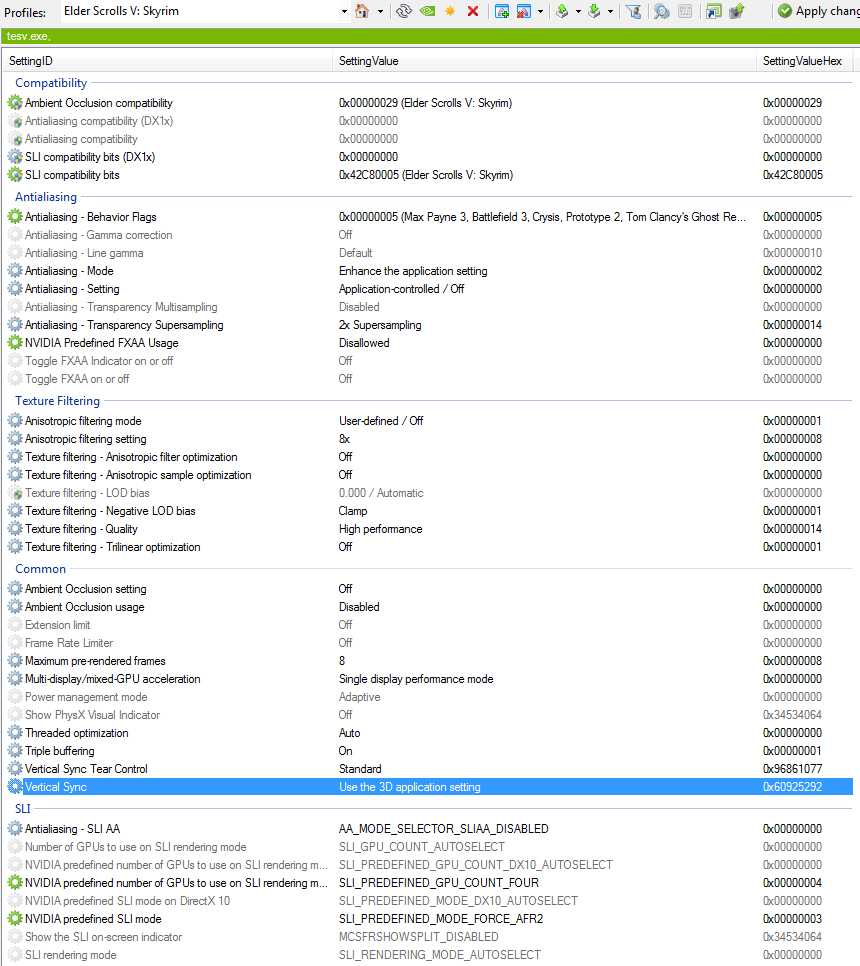This screenshot has height=966, width=860.
Task: Select the 'Threaded optimization' setting name
Action: tap(77, 733)
